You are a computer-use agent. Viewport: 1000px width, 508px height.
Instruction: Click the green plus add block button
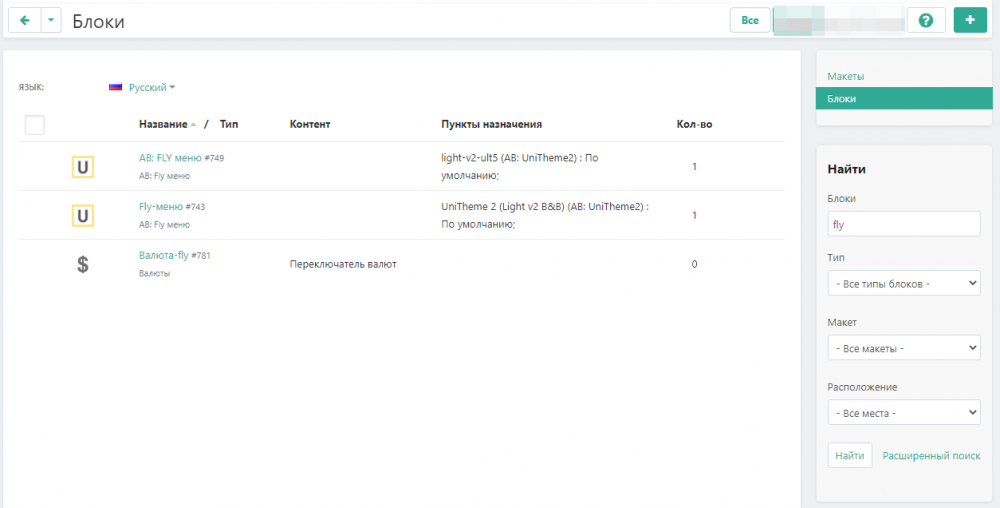(969, 21)
